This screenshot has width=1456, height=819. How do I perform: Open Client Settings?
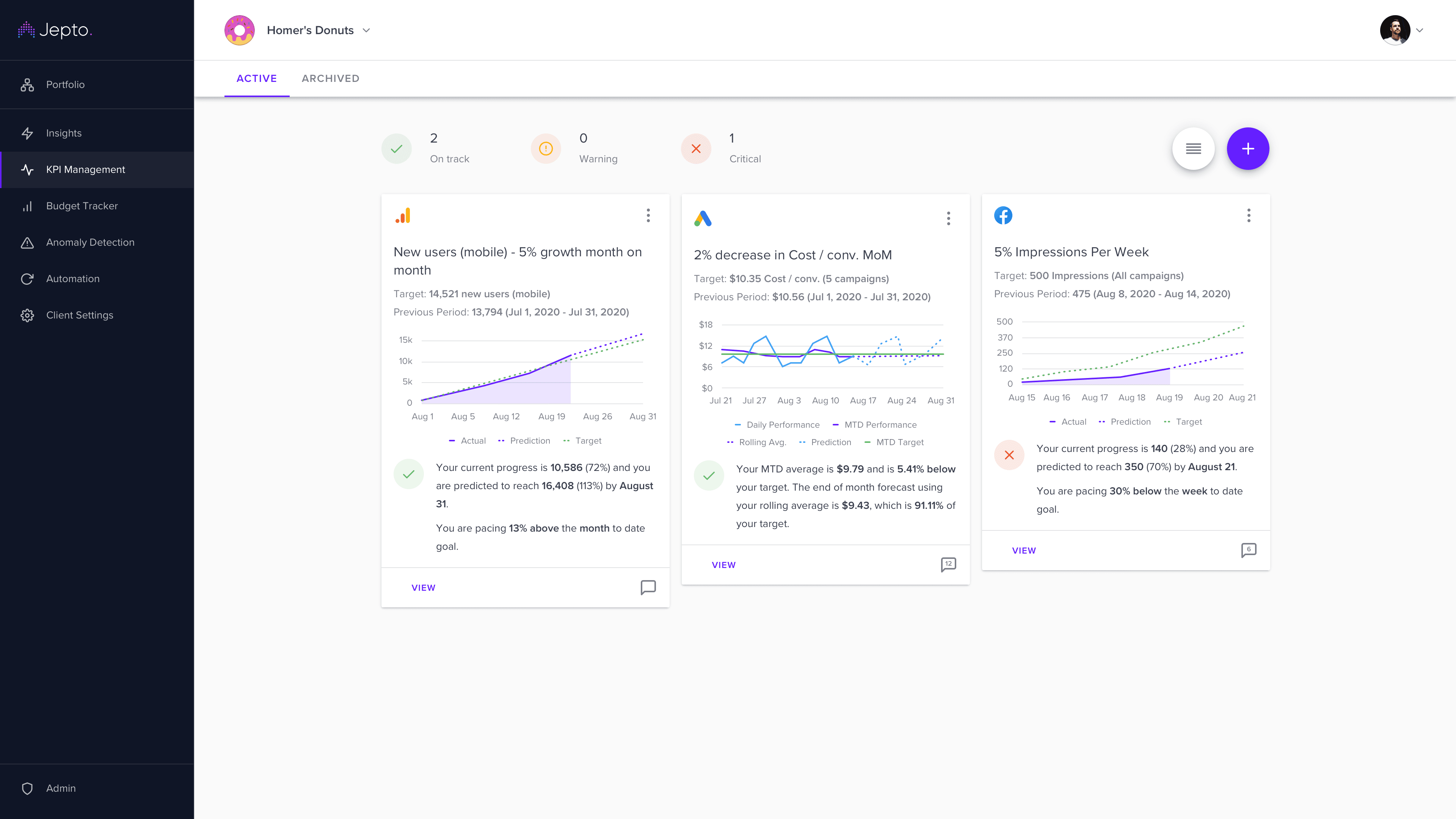(97, 315)
